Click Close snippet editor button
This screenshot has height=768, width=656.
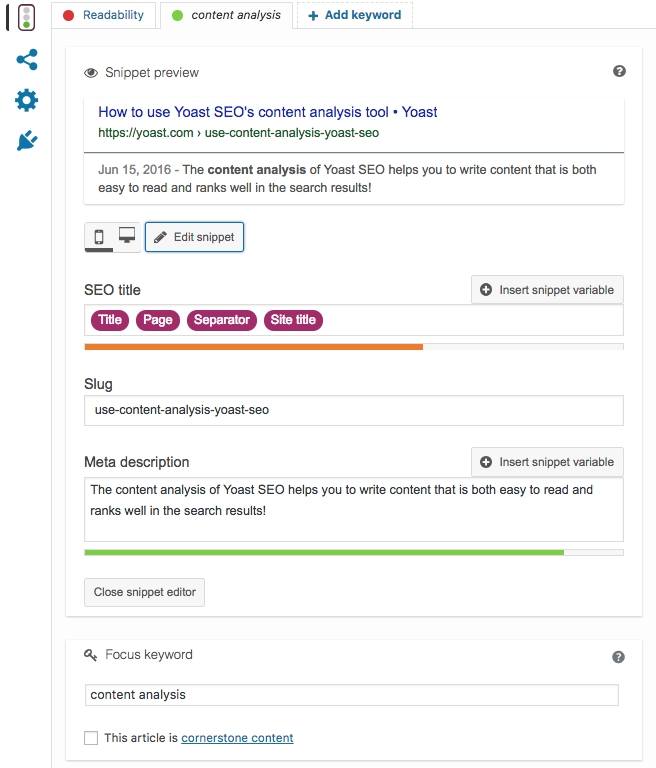(145, 592)
